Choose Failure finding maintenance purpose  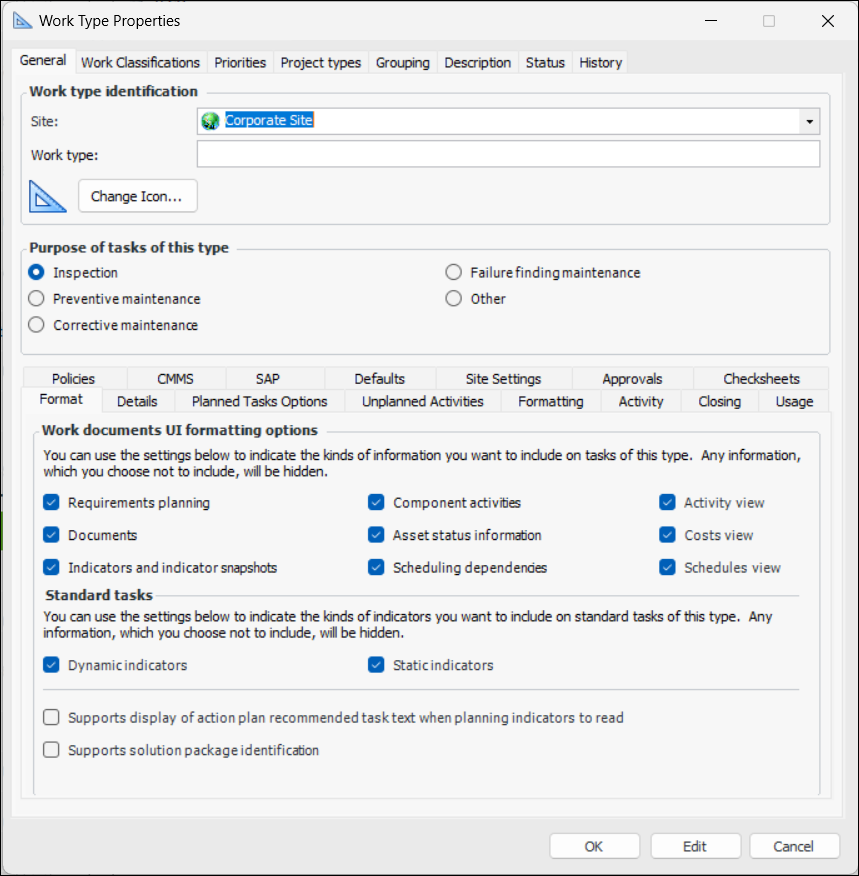click(x=454, y=273)
